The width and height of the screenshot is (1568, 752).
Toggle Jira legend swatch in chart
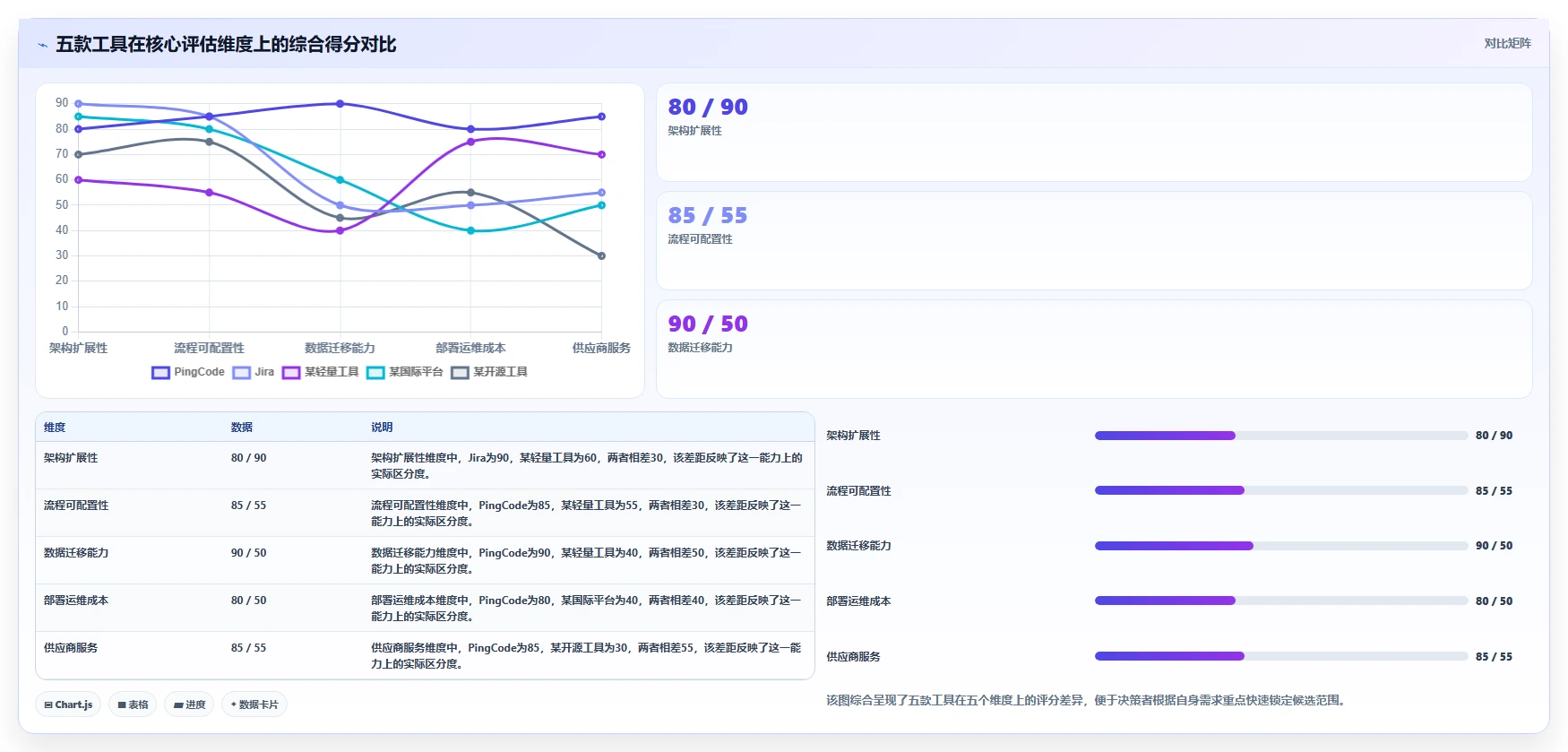[241, 373]
